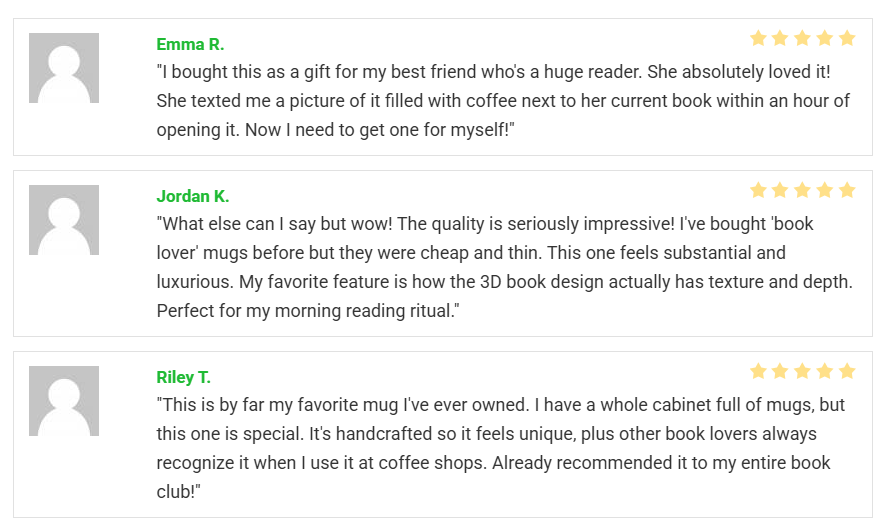This screenshot has width=890, height=532.
Task: Click Jordan K.'s avatar placeholder image
Action: (64, 220)
